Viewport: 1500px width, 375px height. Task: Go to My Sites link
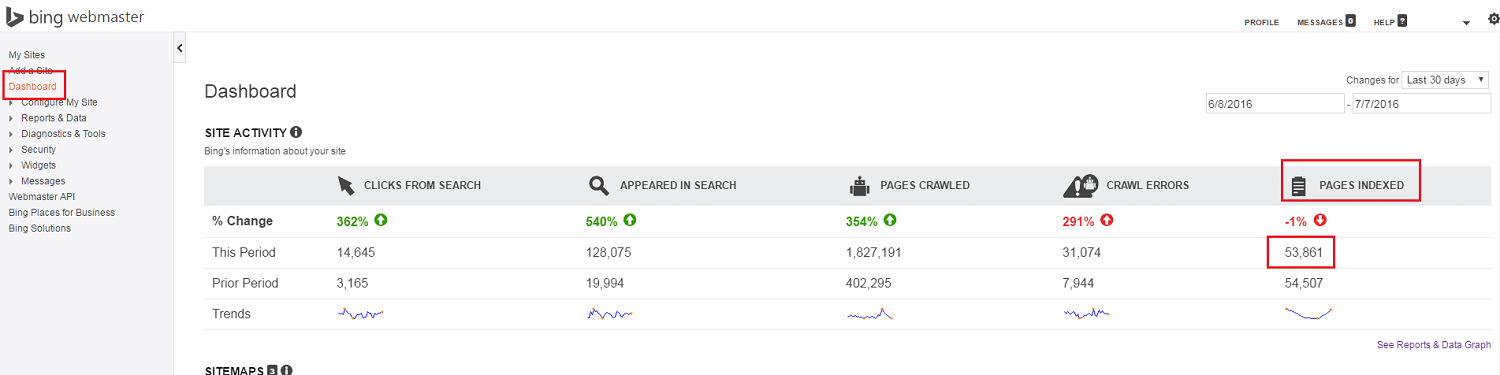click(27, 55)
